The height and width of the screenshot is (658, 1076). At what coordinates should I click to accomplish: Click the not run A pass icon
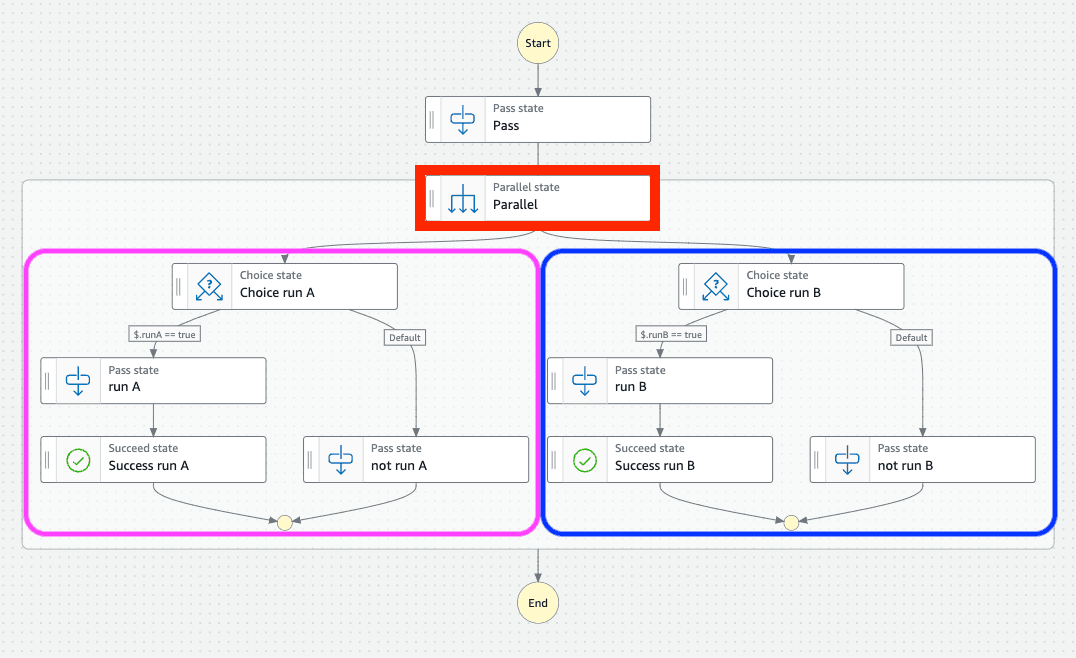point(341,460)
